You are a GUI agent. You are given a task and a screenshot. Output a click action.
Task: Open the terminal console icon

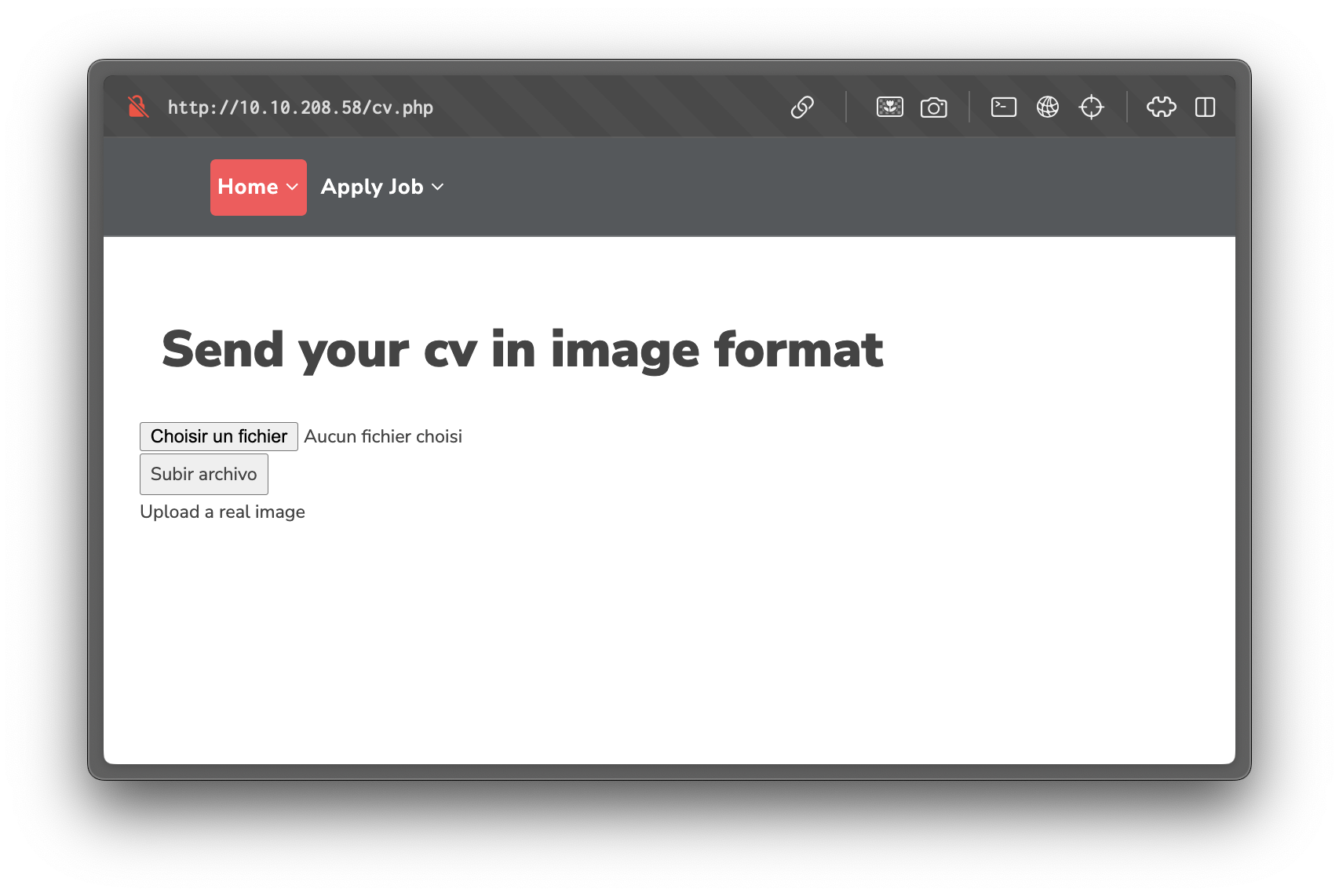(x=1003, y=107)
